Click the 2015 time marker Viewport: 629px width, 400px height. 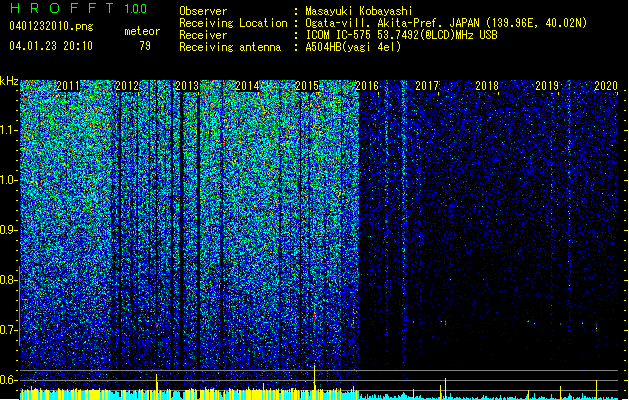pos(307,86)
